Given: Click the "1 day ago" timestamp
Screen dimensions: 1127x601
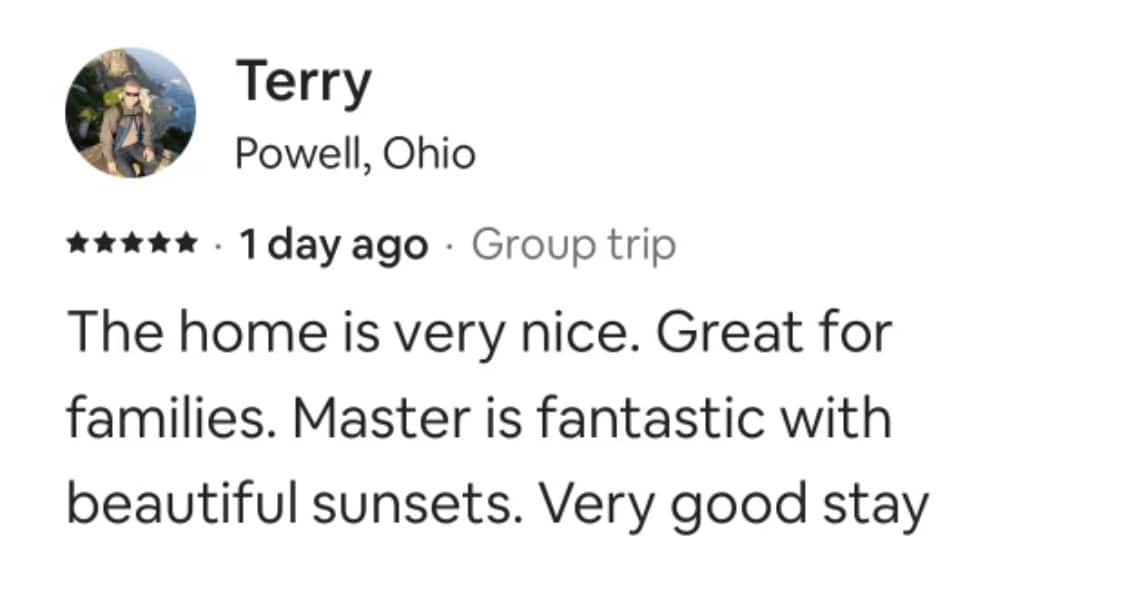Looking at the screenshot, I should (334, 246).
